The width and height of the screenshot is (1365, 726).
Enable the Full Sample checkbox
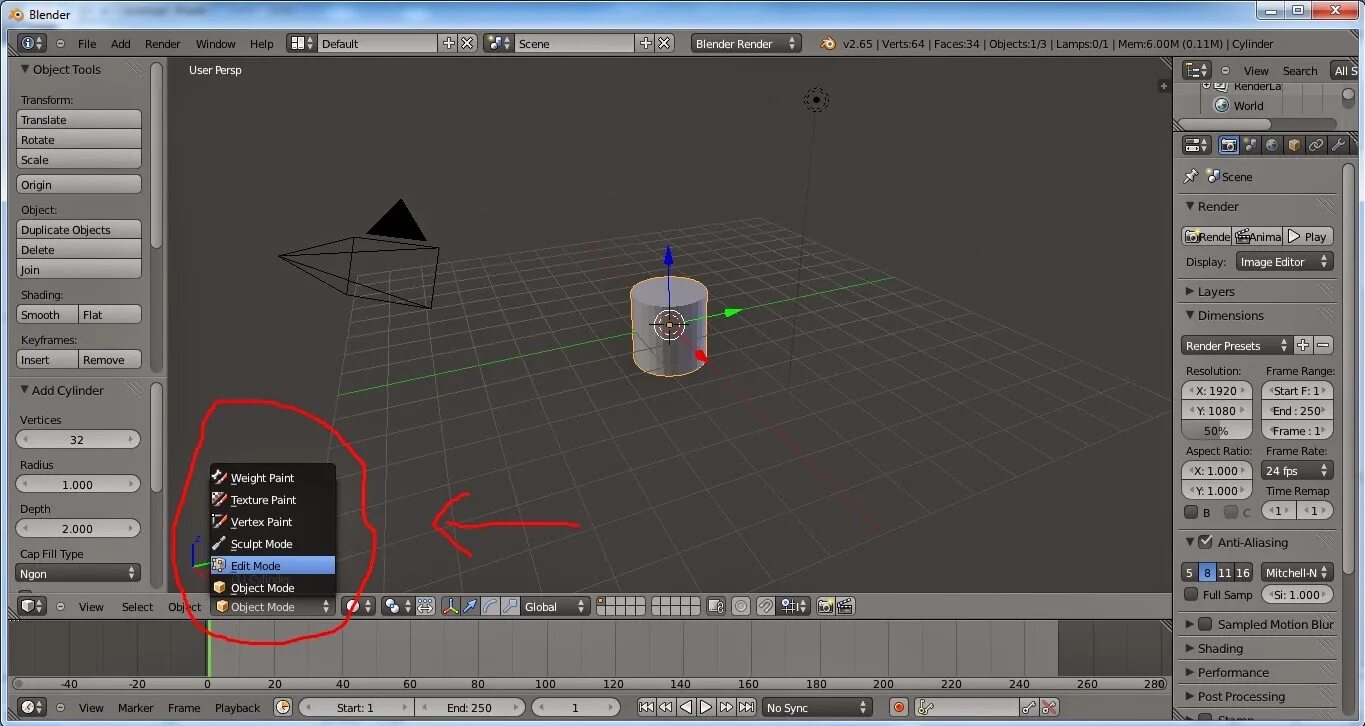1191,594
